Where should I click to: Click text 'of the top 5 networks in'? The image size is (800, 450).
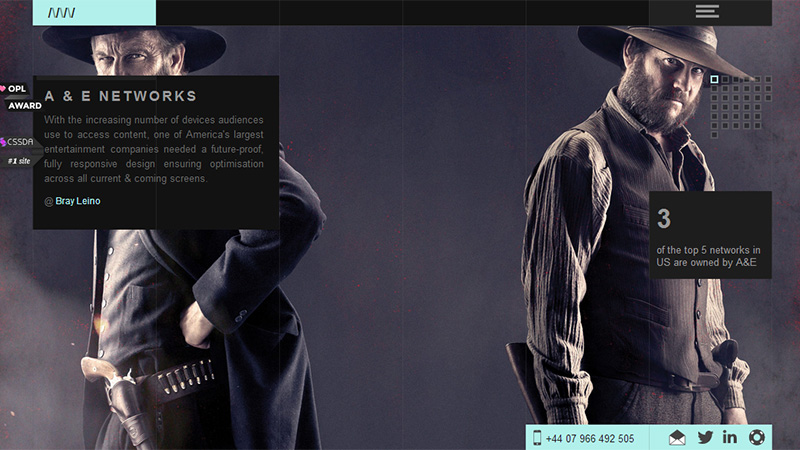[x=708, y=250]
